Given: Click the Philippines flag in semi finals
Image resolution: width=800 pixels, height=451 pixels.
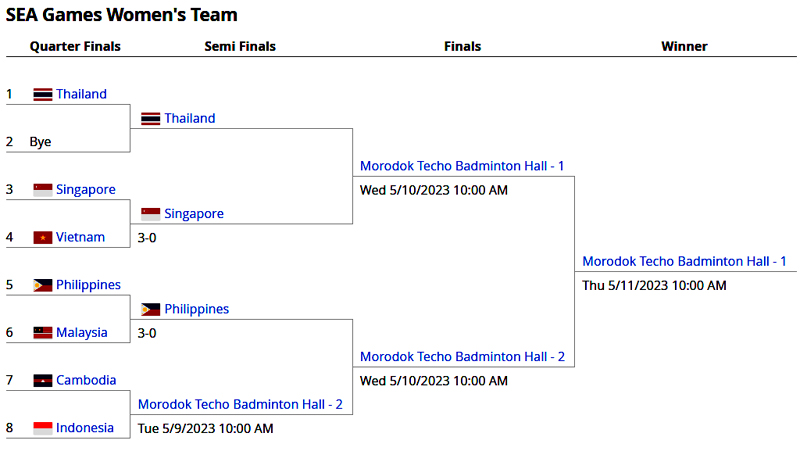Looking at the screenshot, I should point(151,310).
